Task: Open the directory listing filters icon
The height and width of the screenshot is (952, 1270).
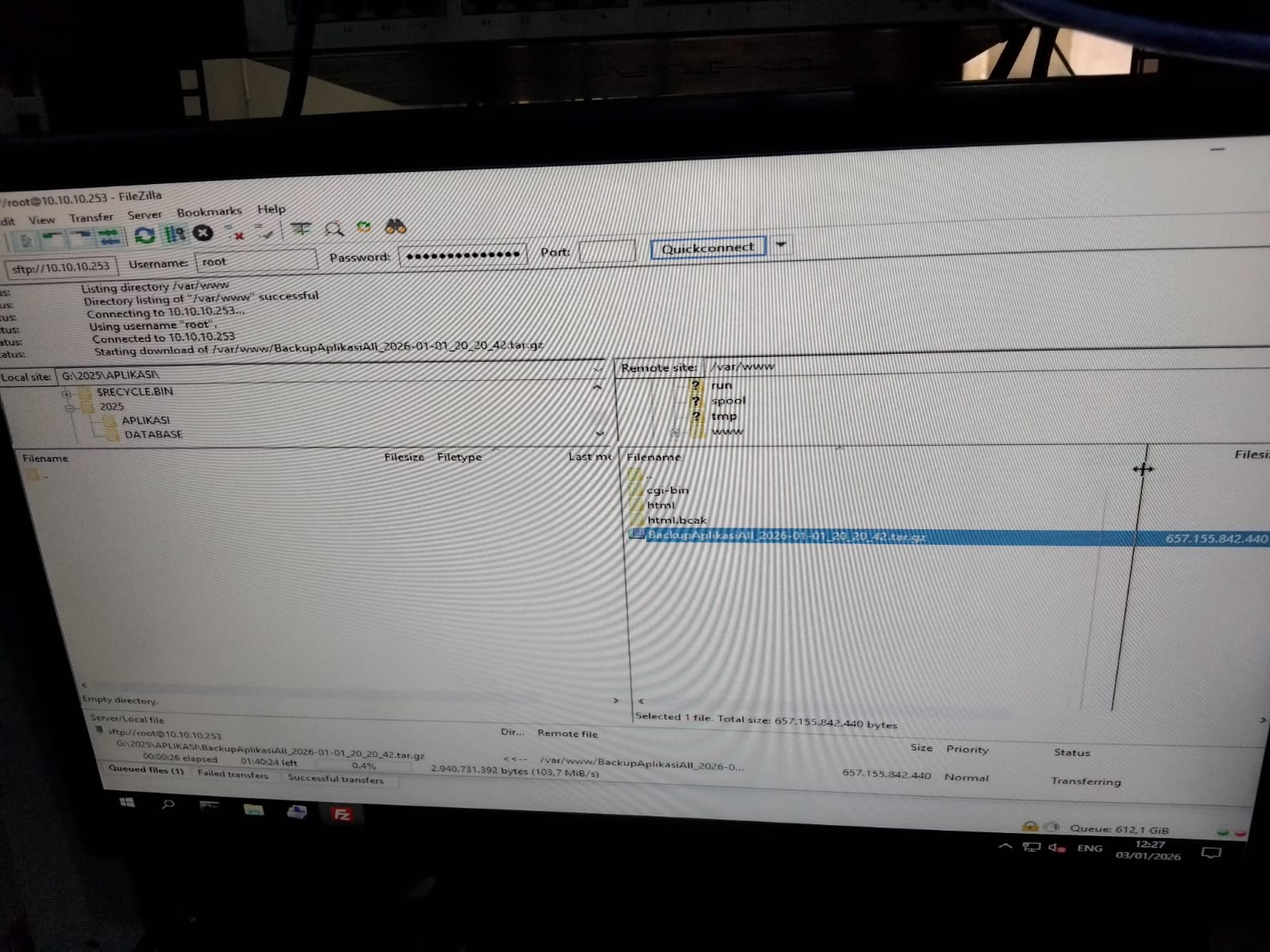Action: pyautogui.click(x=301, y=230)
